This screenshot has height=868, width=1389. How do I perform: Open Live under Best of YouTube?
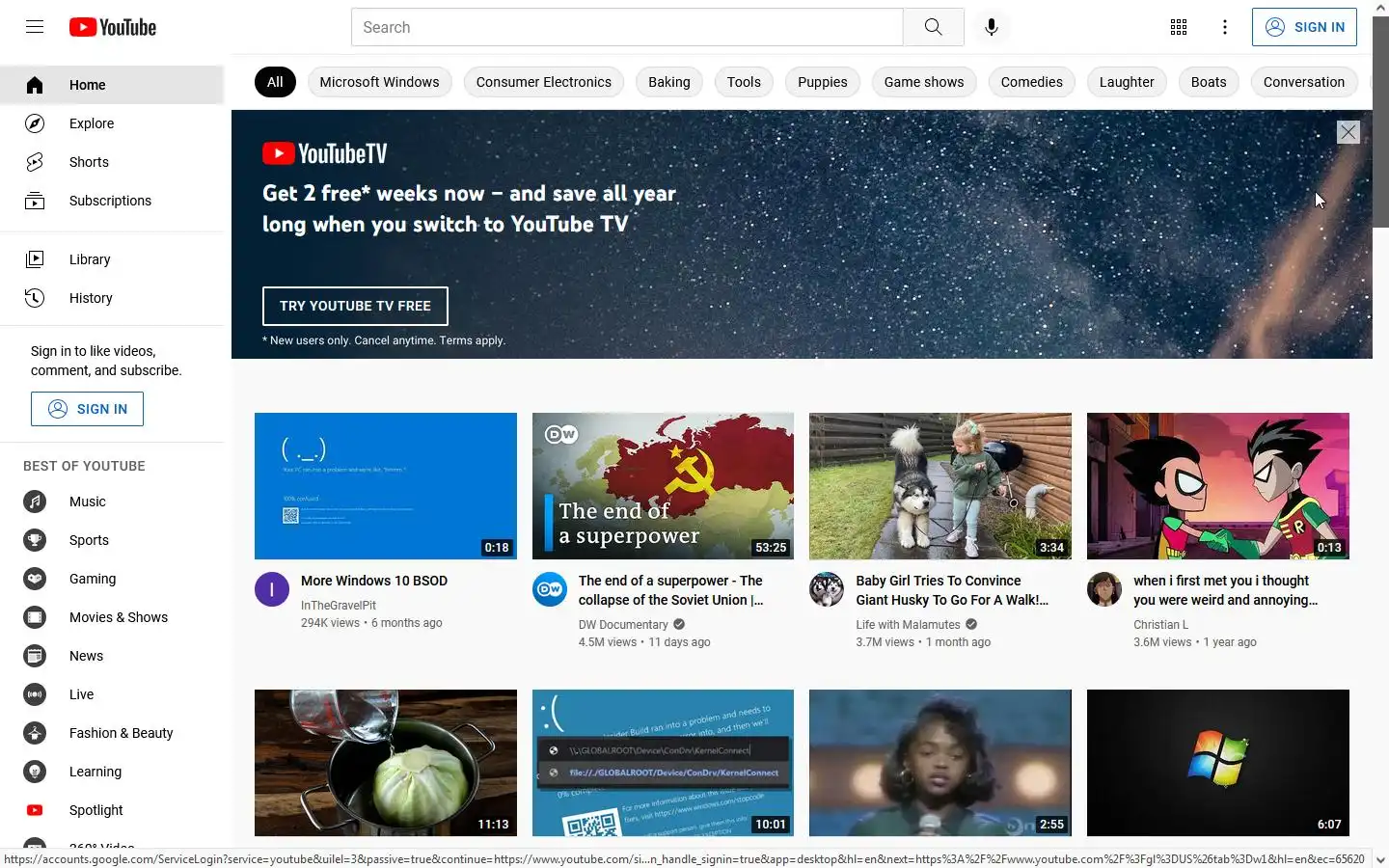(112, 694)
